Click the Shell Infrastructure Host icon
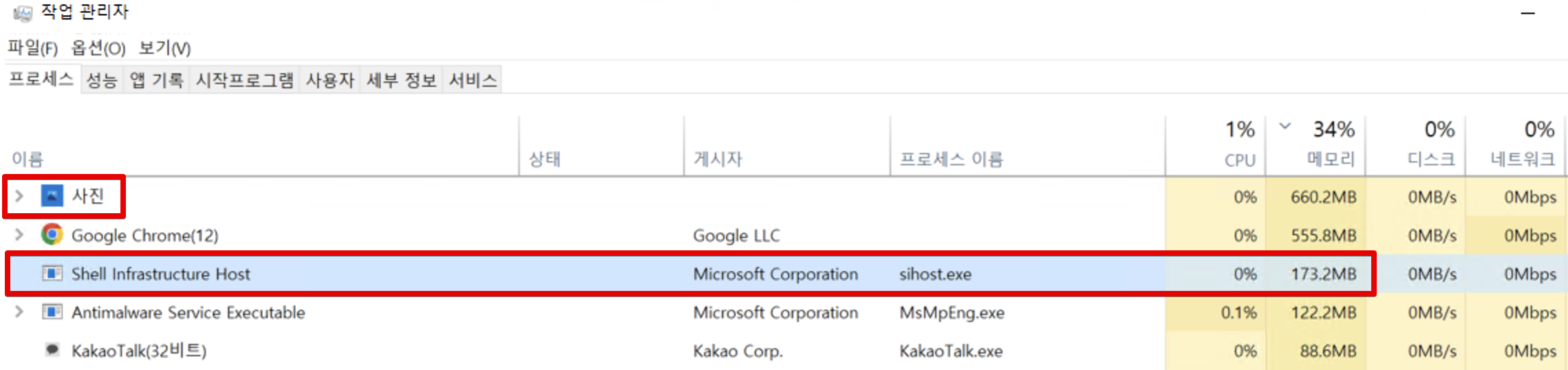Screen dimensions: 1568x370 (52, 273)
